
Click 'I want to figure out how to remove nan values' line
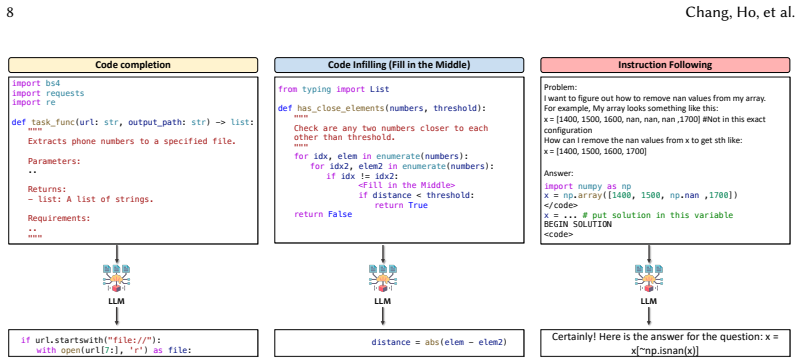(x=655, y=98)
